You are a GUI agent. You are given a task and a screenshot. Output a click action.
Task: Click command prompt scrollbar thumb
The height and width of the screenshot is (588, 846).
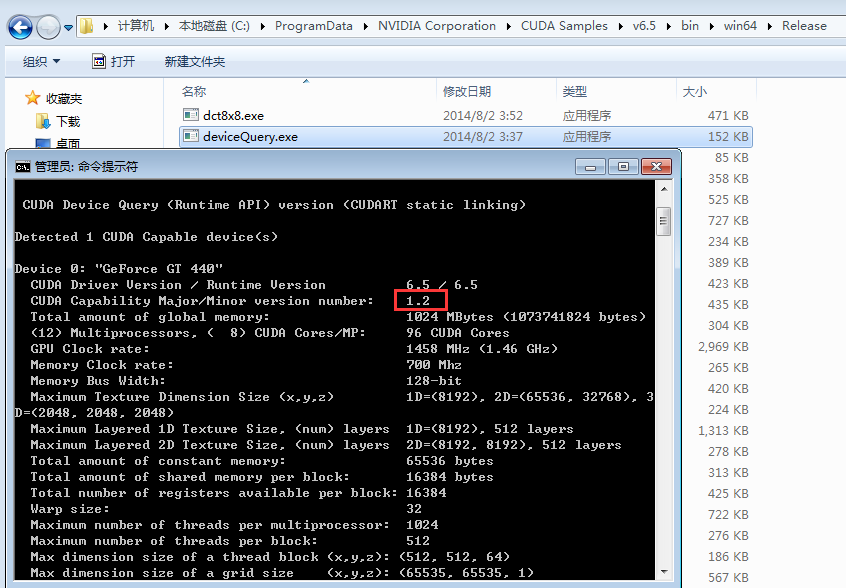coord(664,221)
